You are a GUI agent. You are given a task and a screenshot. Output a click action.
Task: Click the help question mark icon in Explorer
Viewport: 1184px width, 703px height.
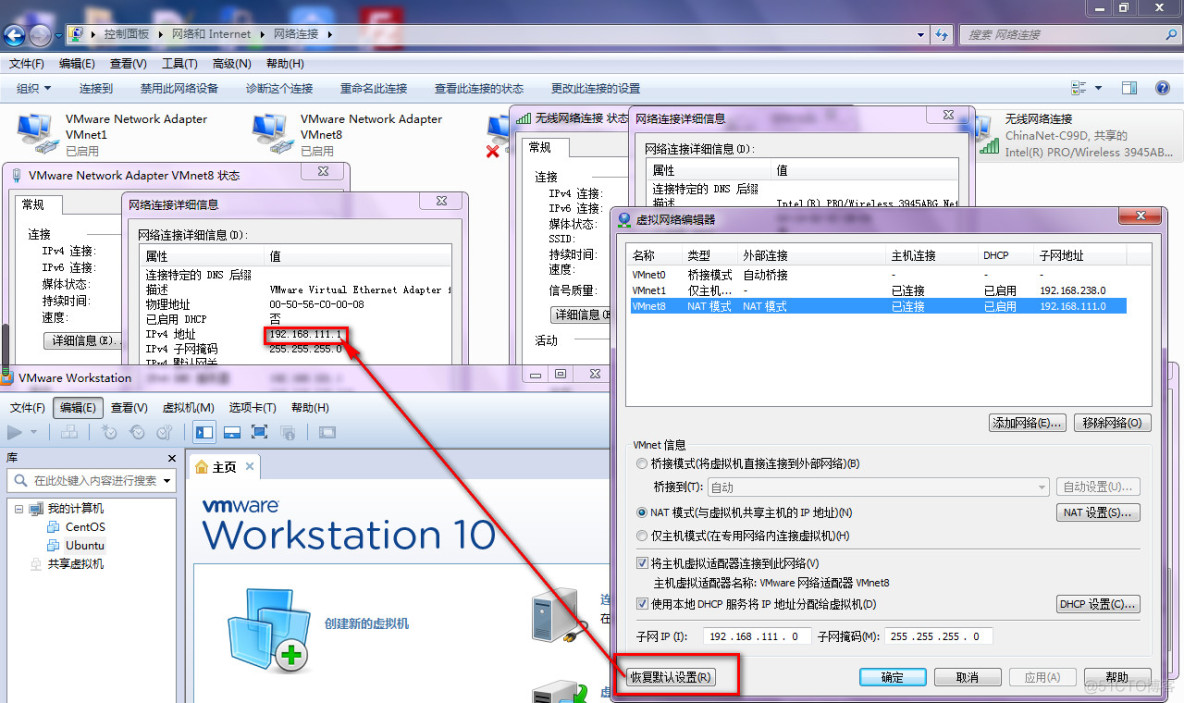tap(1163, 88)
